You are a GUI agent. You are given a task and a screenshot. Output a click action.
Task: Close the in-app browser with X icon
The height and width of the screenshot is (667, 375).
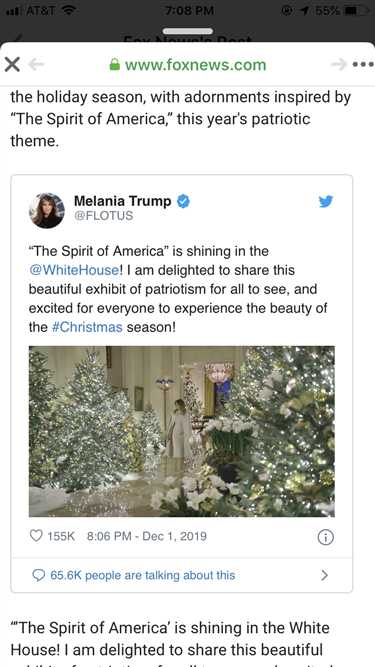click(x=12, y=65)
